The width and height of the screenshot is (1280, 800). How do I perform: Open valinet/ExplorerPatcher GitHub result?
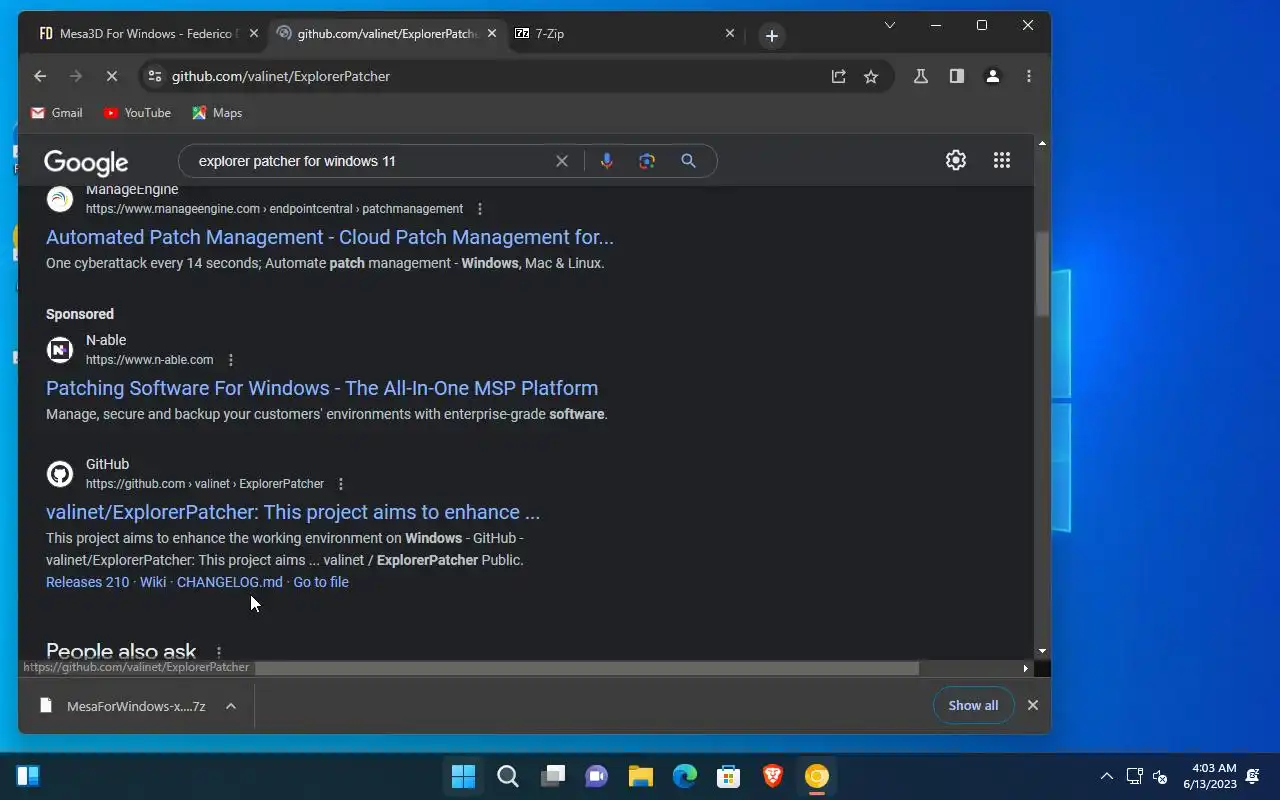[293, 512]
